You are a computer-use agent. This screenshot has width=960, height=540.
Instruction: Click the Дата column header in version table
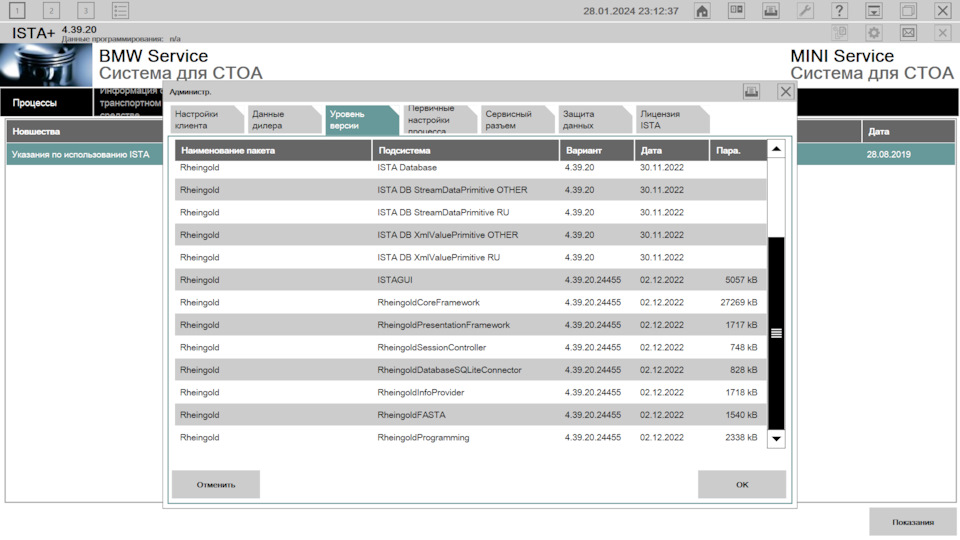pyautogui.click(x=672, y=150)
